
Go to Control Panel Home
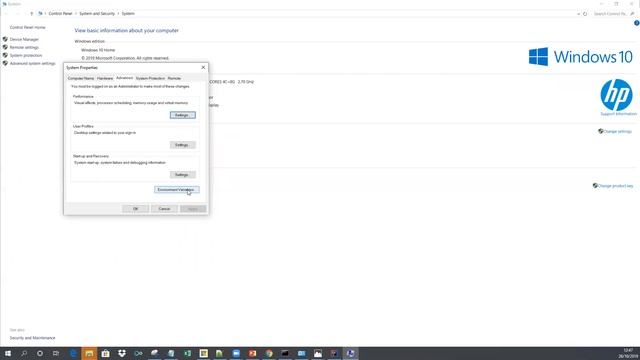(27, 27)
